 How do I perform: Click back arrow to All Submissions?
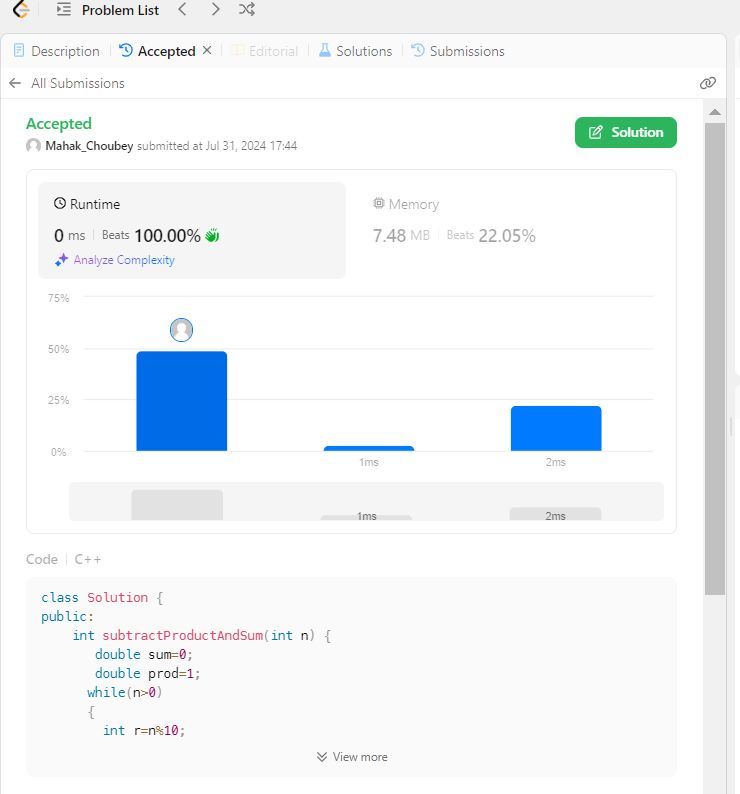(x=15, y=83)
